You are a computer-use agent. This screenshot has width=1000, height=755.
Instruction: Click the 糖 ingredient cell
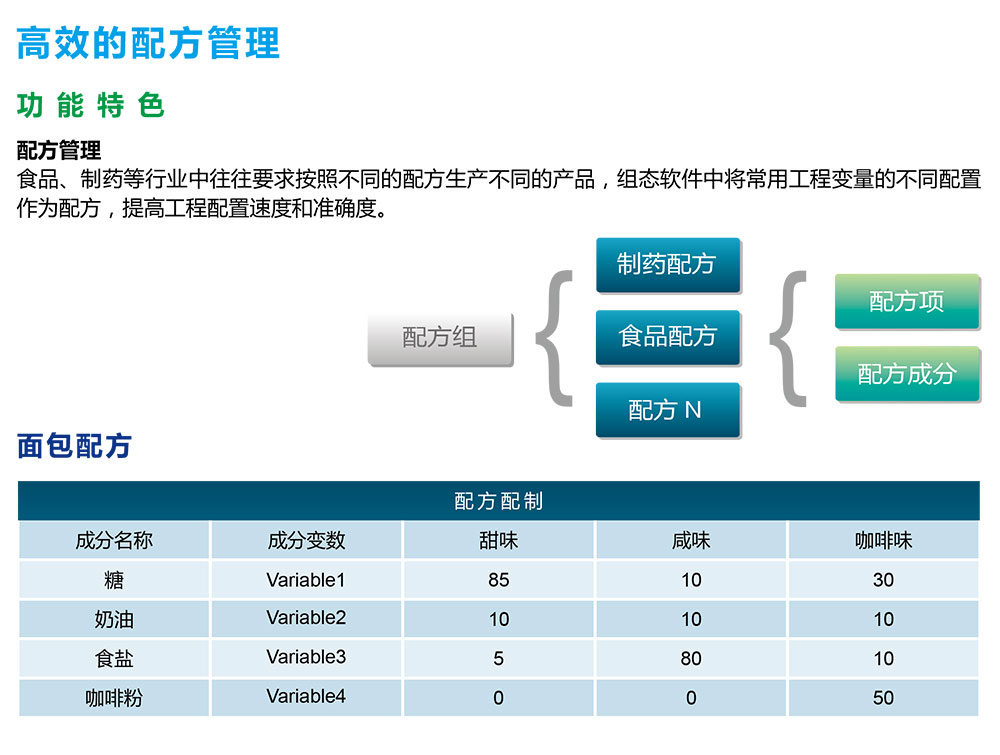[114, 580]
